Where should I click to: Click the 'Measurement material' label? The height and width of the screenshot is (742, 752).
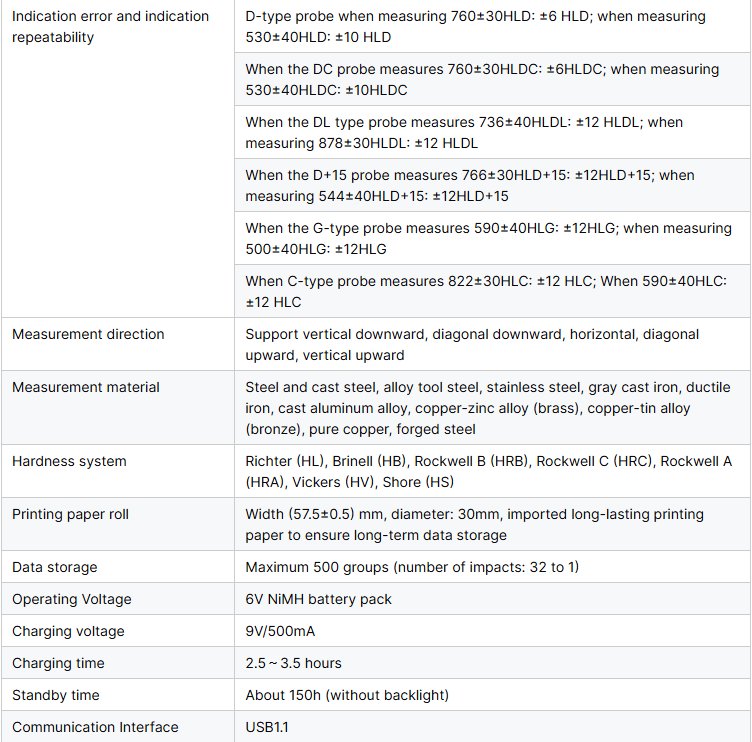(x=86, y=387)
